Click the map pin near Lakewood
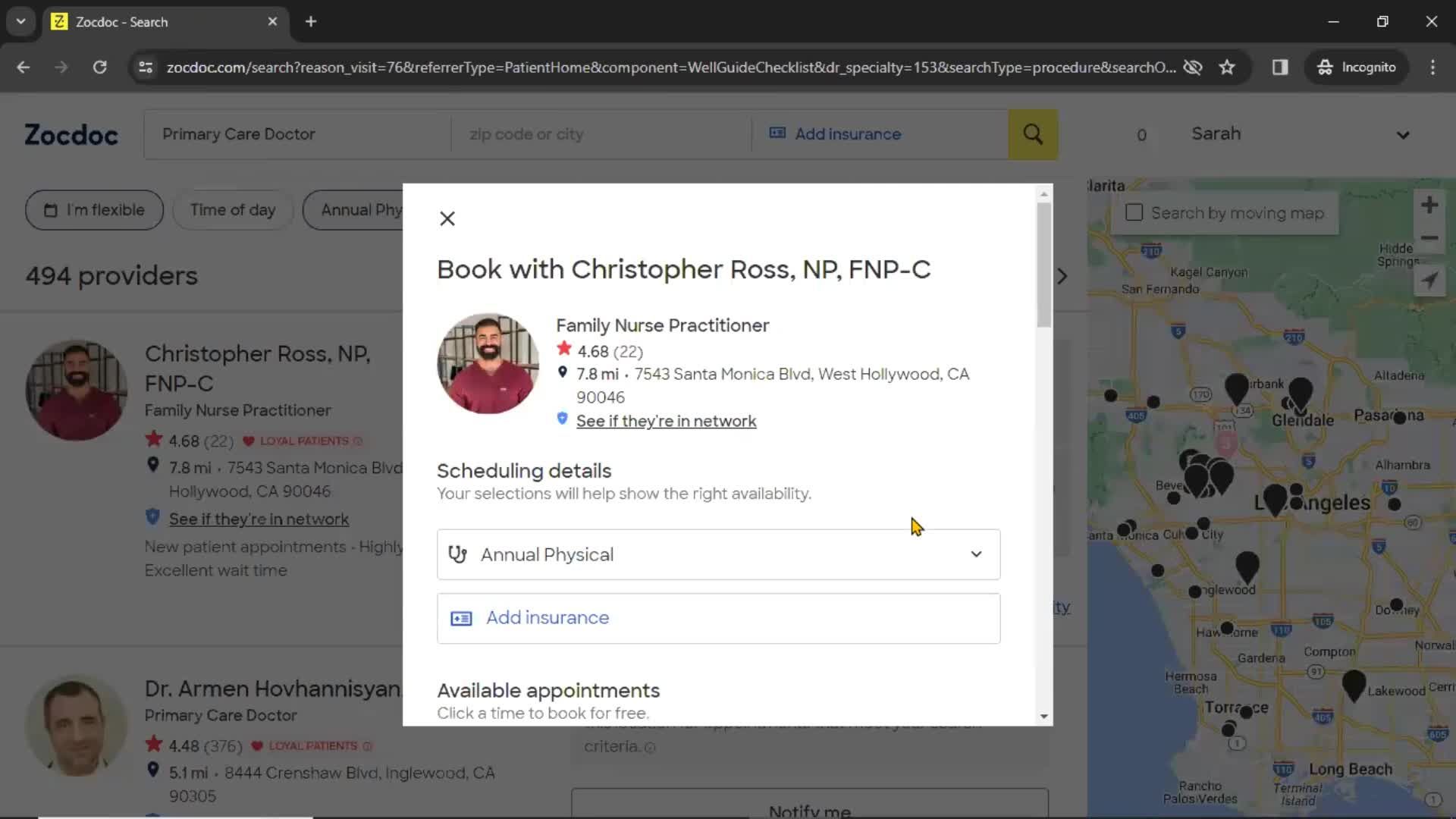The height and width of the screenshot is (819, 1456). tap(1354, 685)
